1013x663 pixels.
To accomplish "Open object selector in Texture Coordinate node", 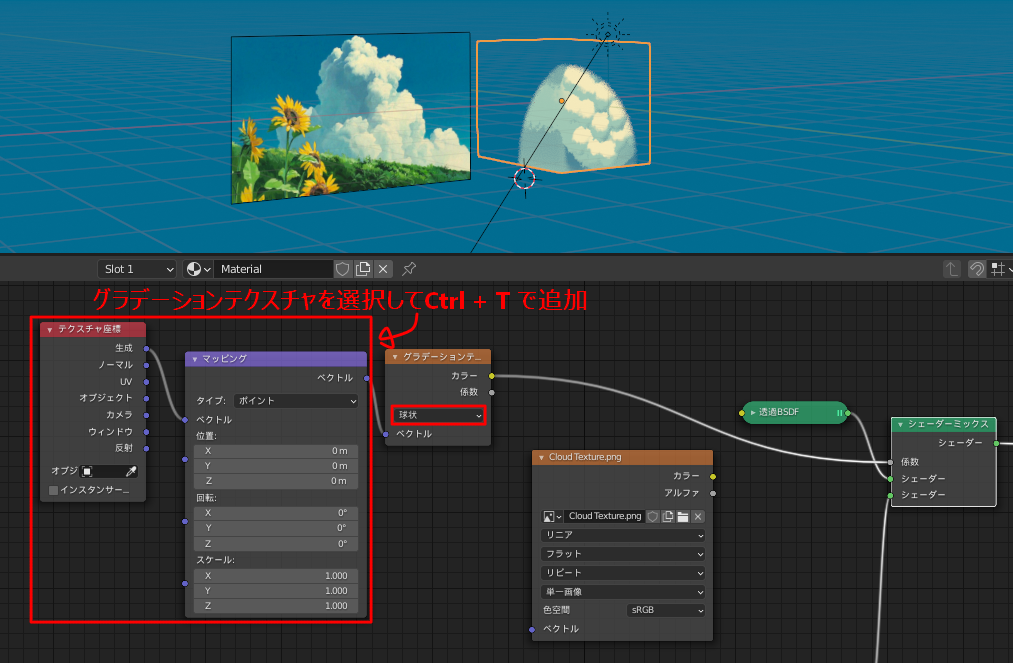I will 102,472.
